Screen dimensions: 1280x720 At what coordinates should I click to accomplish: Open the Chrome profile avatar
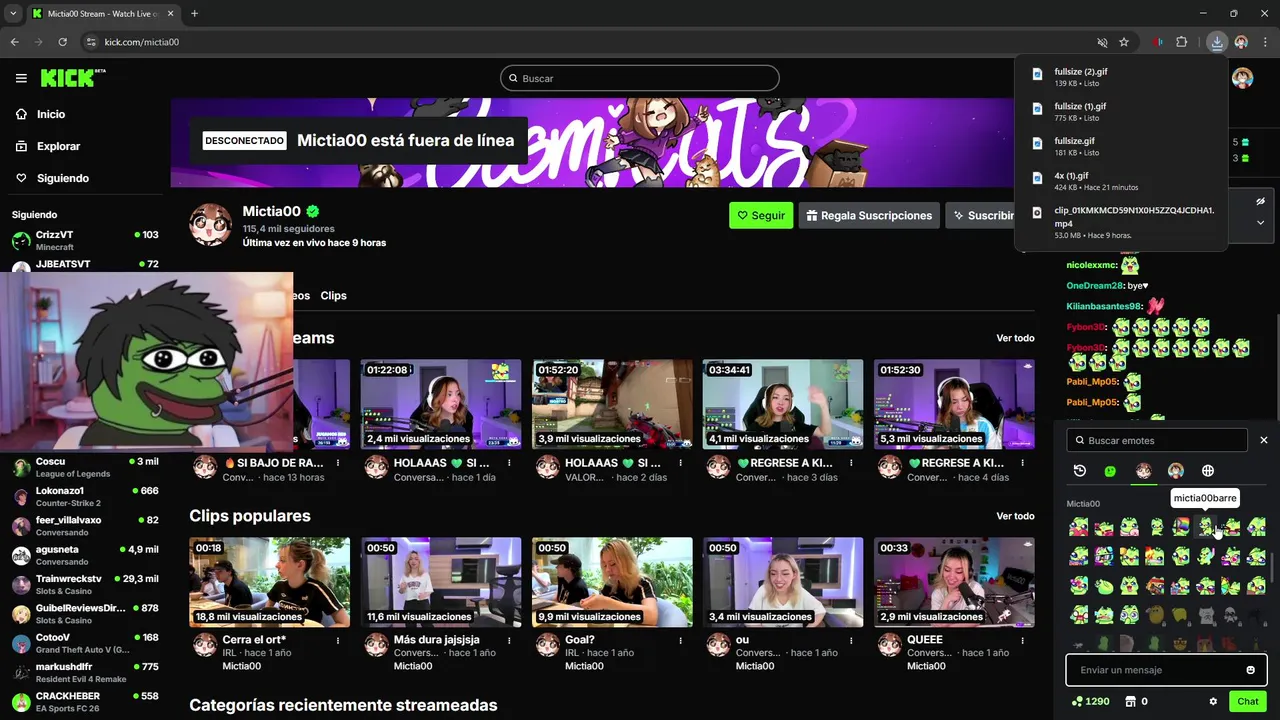(1241, 42)
